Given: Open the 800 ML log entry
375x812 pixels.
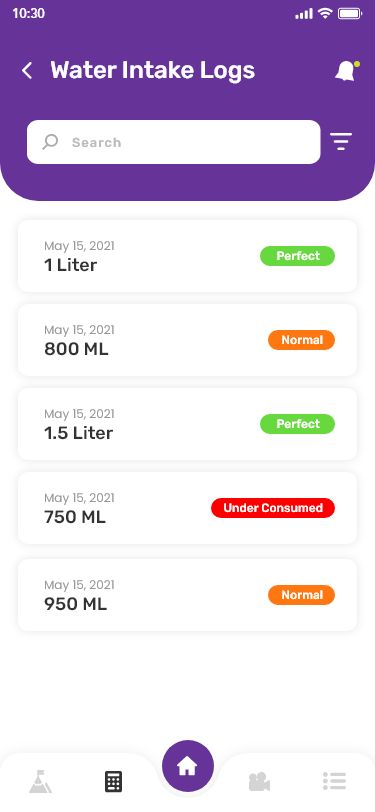Looking at the screenshot, I should 188,340.
